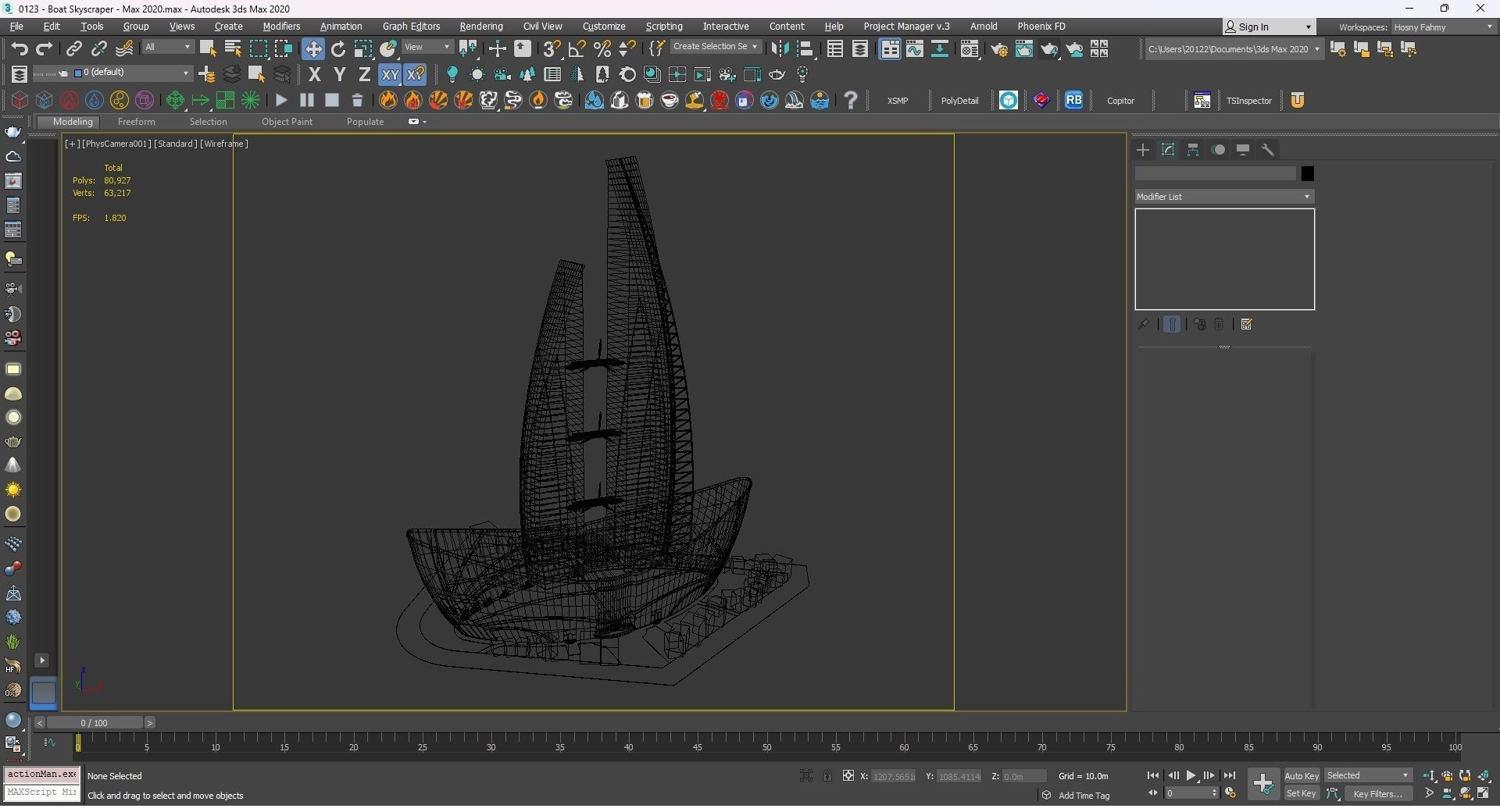
Task: Toggle constrain to XY plane
Action: (390, 74)
